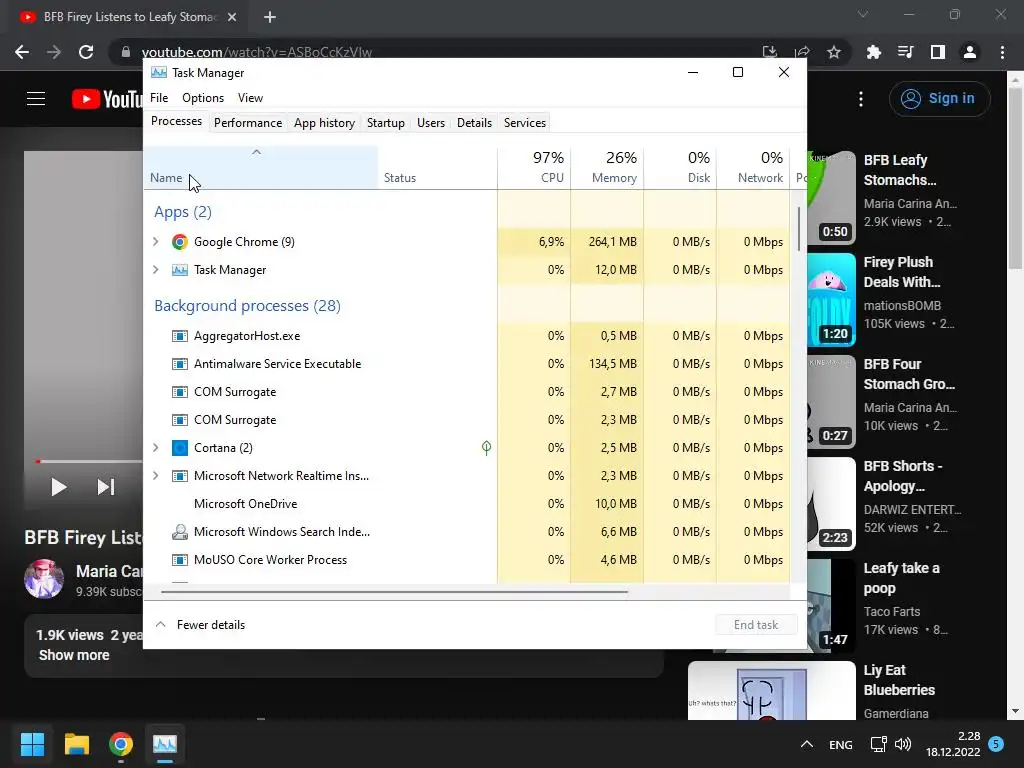Reload the page in Chrome
This screenshot has height=768, width=1024.
[x=86, y=52]
